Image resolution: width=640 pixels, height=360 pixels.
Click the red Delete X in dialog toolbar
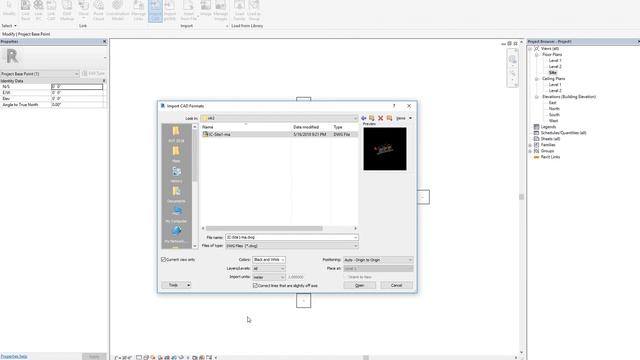pyautogui.click(x=380, y=118)
